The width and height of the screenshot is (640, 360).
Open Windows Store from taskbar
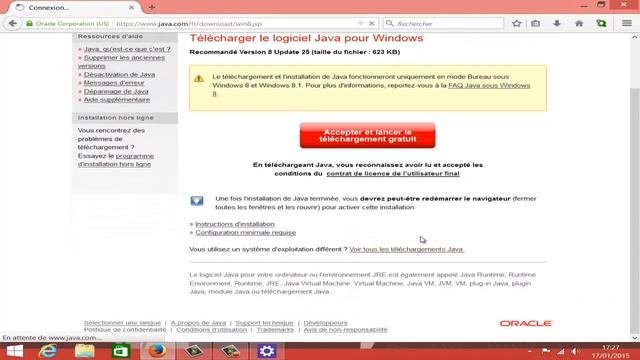(121, 351)
